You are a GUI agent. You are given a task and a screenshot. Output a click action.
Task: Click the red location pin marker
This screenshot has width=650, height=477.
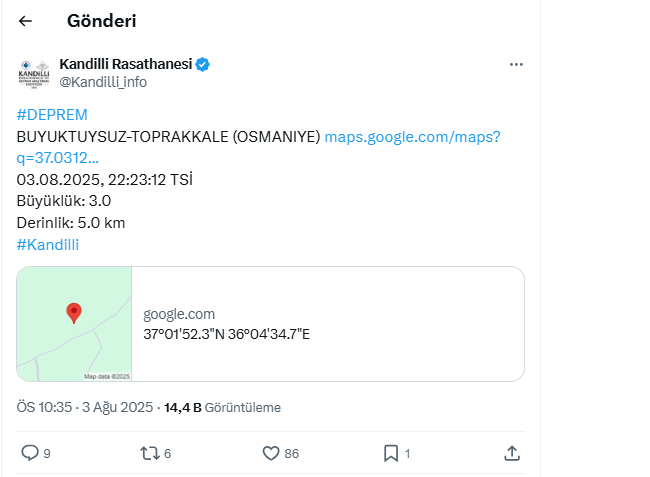(x=74, y=313)
